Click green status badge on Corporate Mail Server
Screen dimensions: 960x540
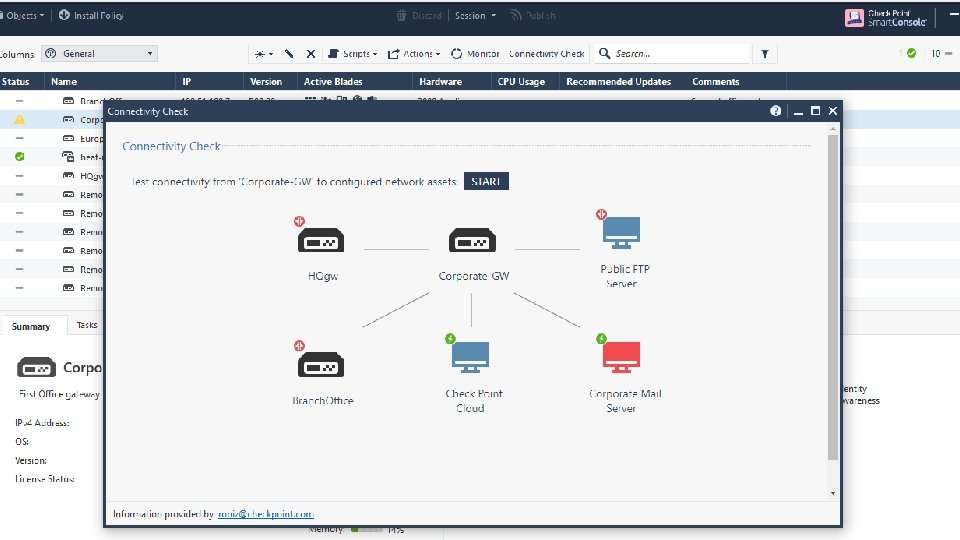click(x=601, y=339)
